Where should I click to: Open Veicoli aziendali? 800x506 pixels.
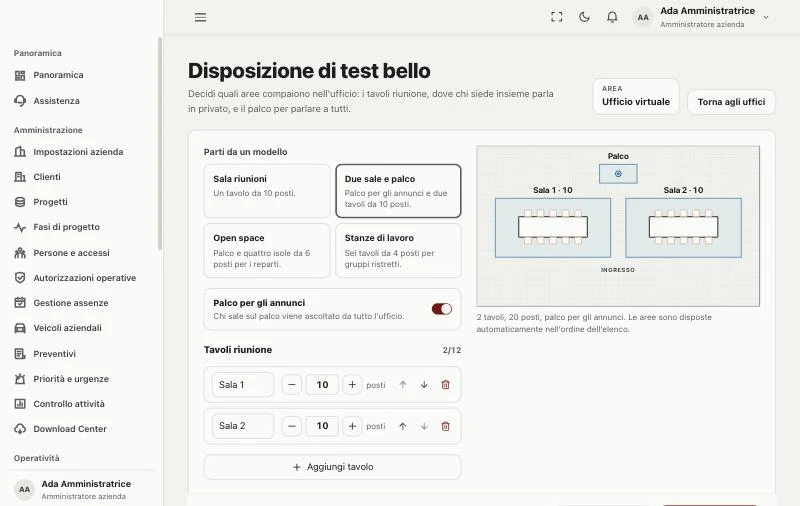click(67, 328)
